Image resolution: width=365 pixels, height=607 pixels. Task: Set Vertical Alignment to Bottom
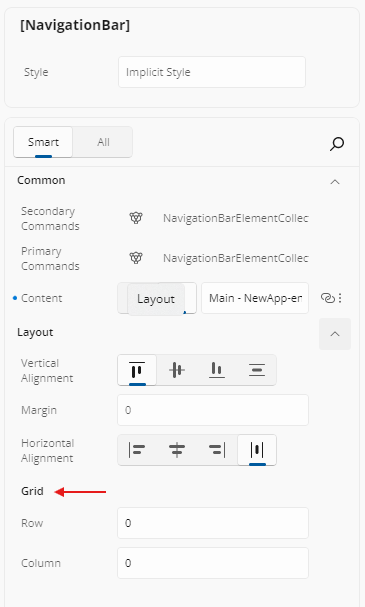(x=217, y=370)
